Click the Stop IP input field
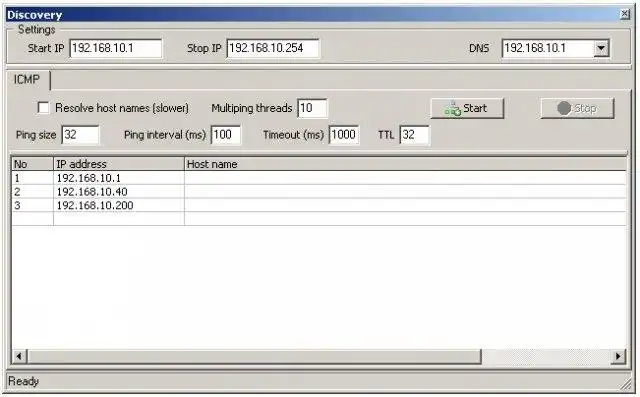 pyautogui.click(x=273, y=48)
